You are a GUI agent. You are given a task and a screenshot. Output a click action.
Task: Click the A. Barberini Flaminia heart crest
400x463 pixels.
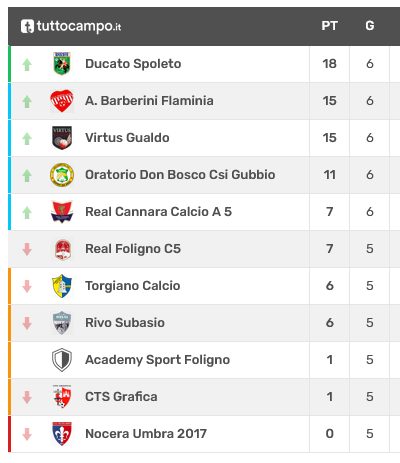tap(62, 101)
